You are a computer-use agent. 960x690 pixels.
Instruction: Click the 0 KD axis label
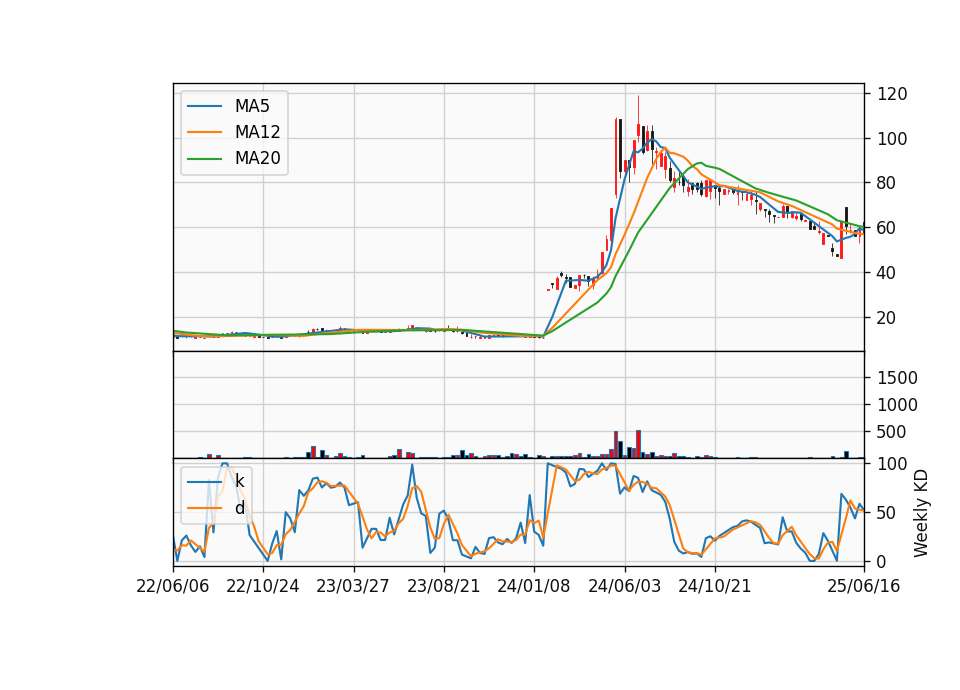click(882, 561)
